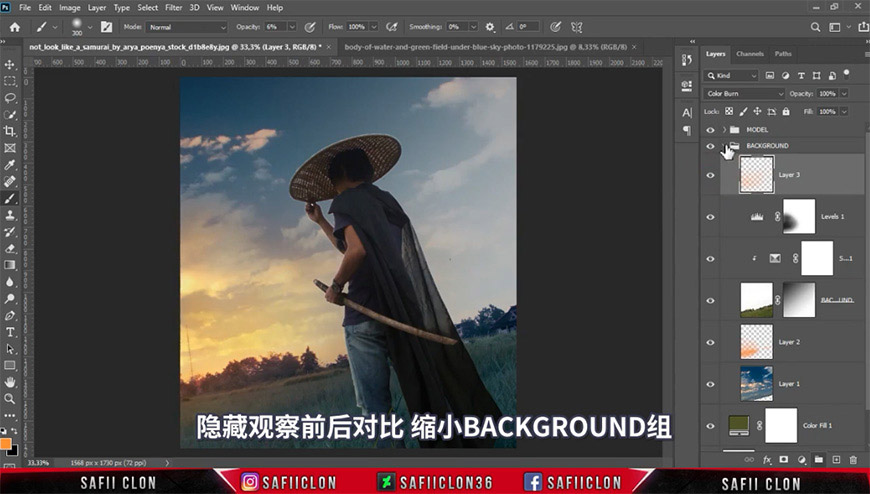Toggle airbrush-style build-up button

(391, 27)
